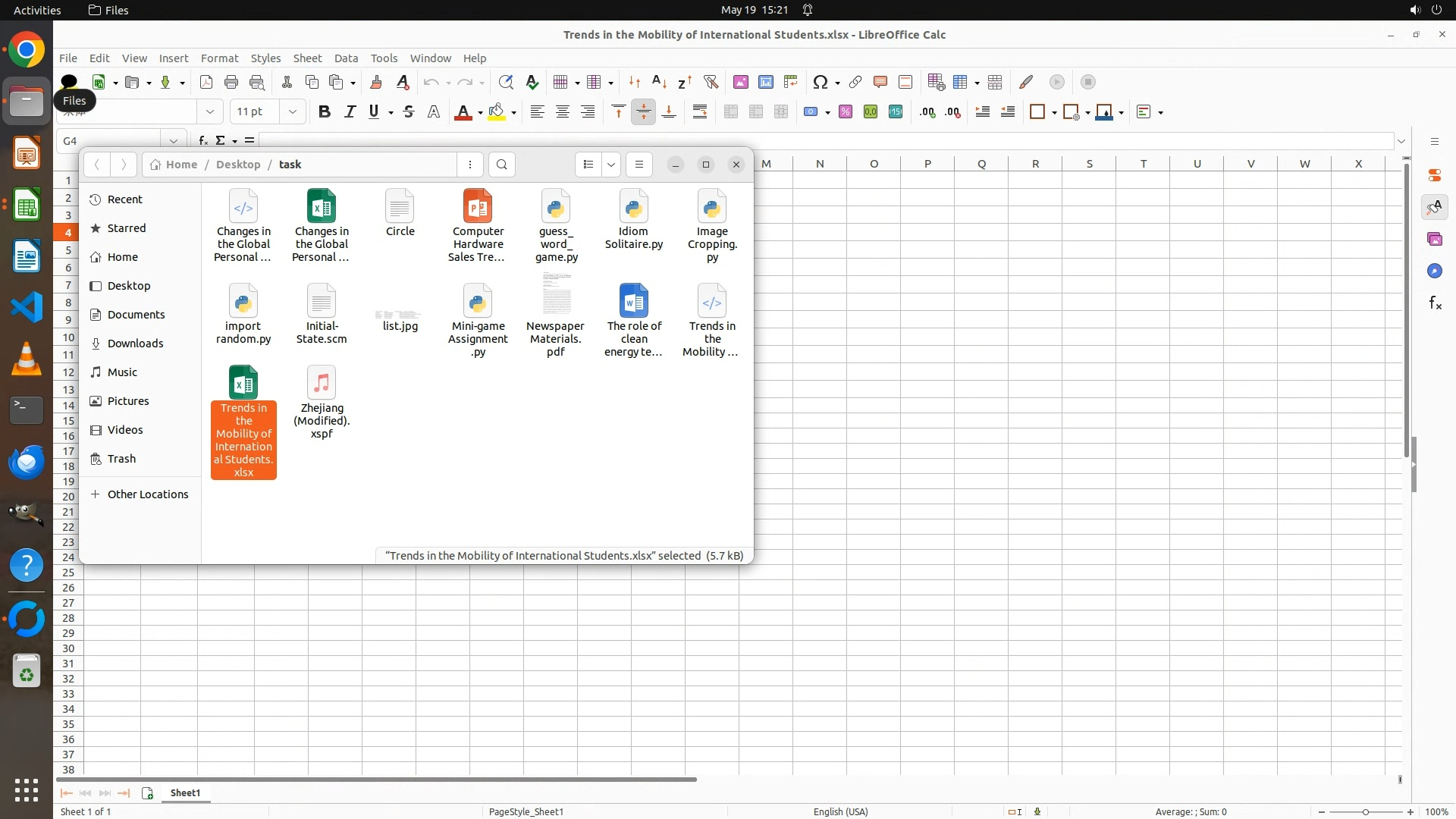Expand the Files view options dropdown
Image resolution: width=1456 pixels, height=819 pixels.
coord(611,165)
